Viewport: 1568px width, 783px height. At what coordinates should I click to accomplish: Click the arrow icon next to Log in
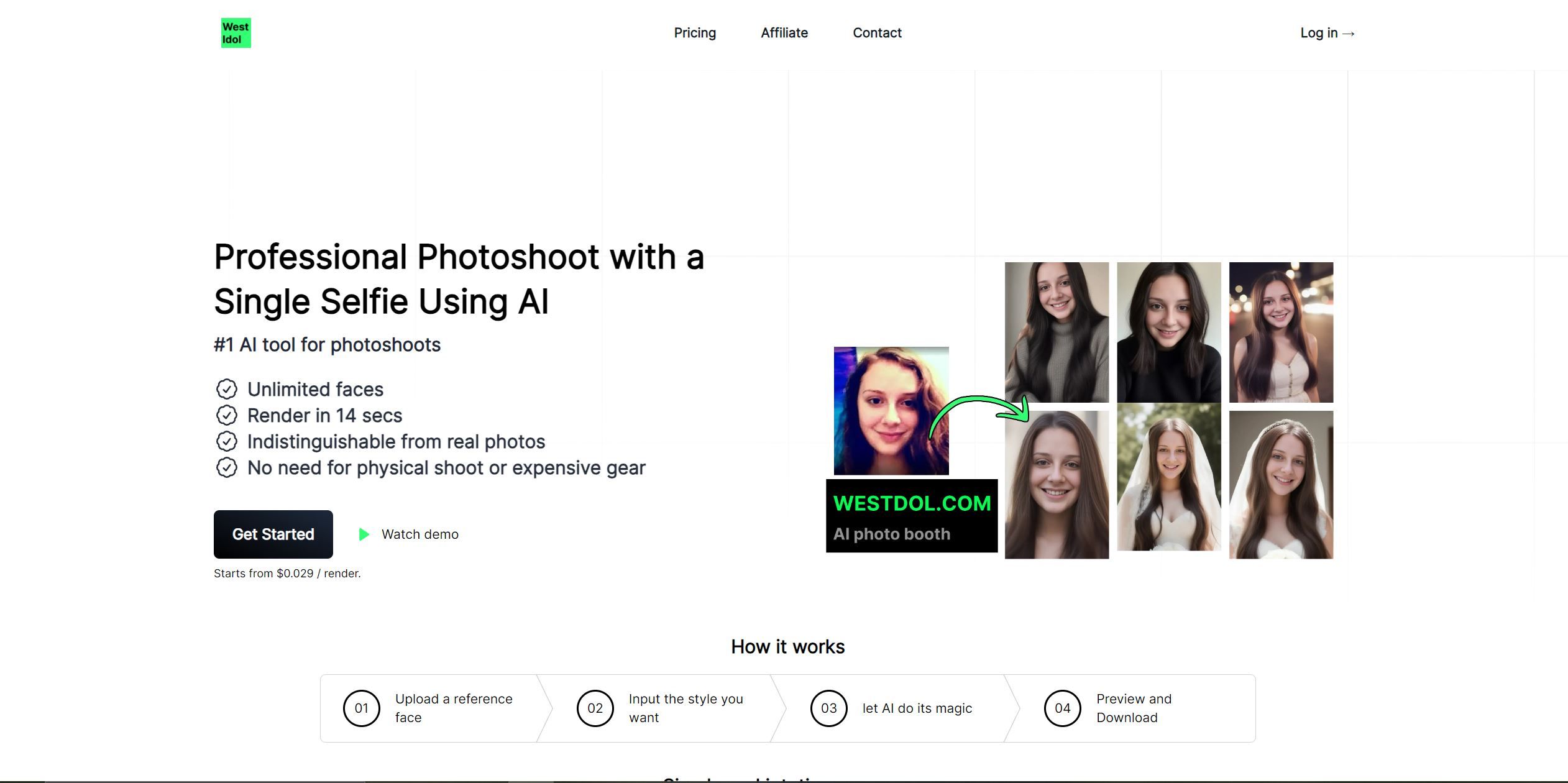[1348, 33]
